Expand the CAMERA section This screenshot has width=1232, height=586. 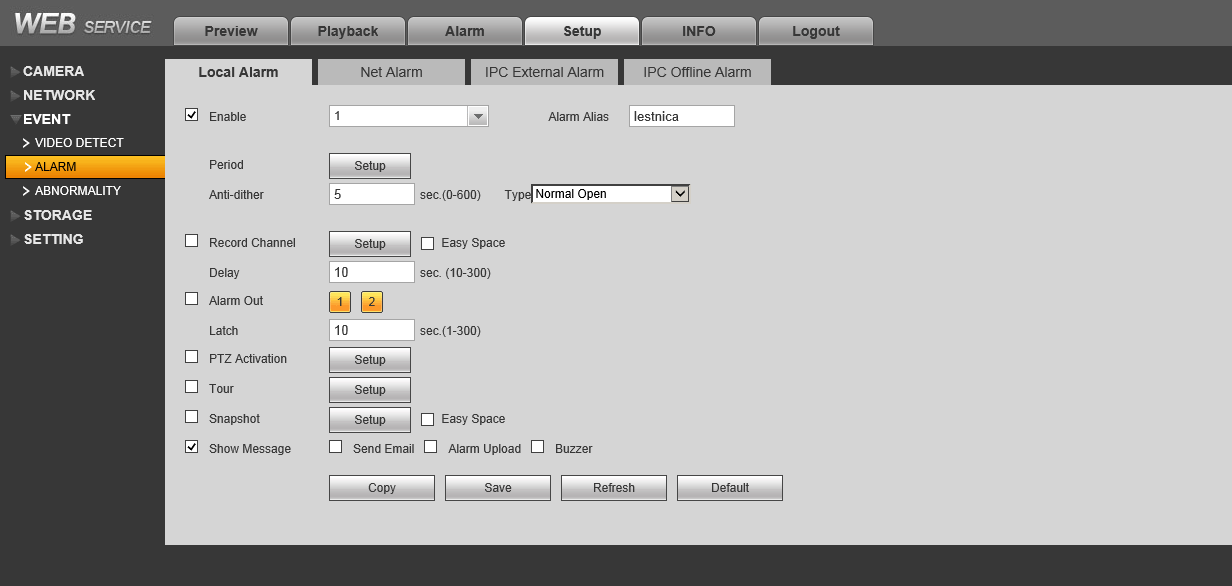53,71
